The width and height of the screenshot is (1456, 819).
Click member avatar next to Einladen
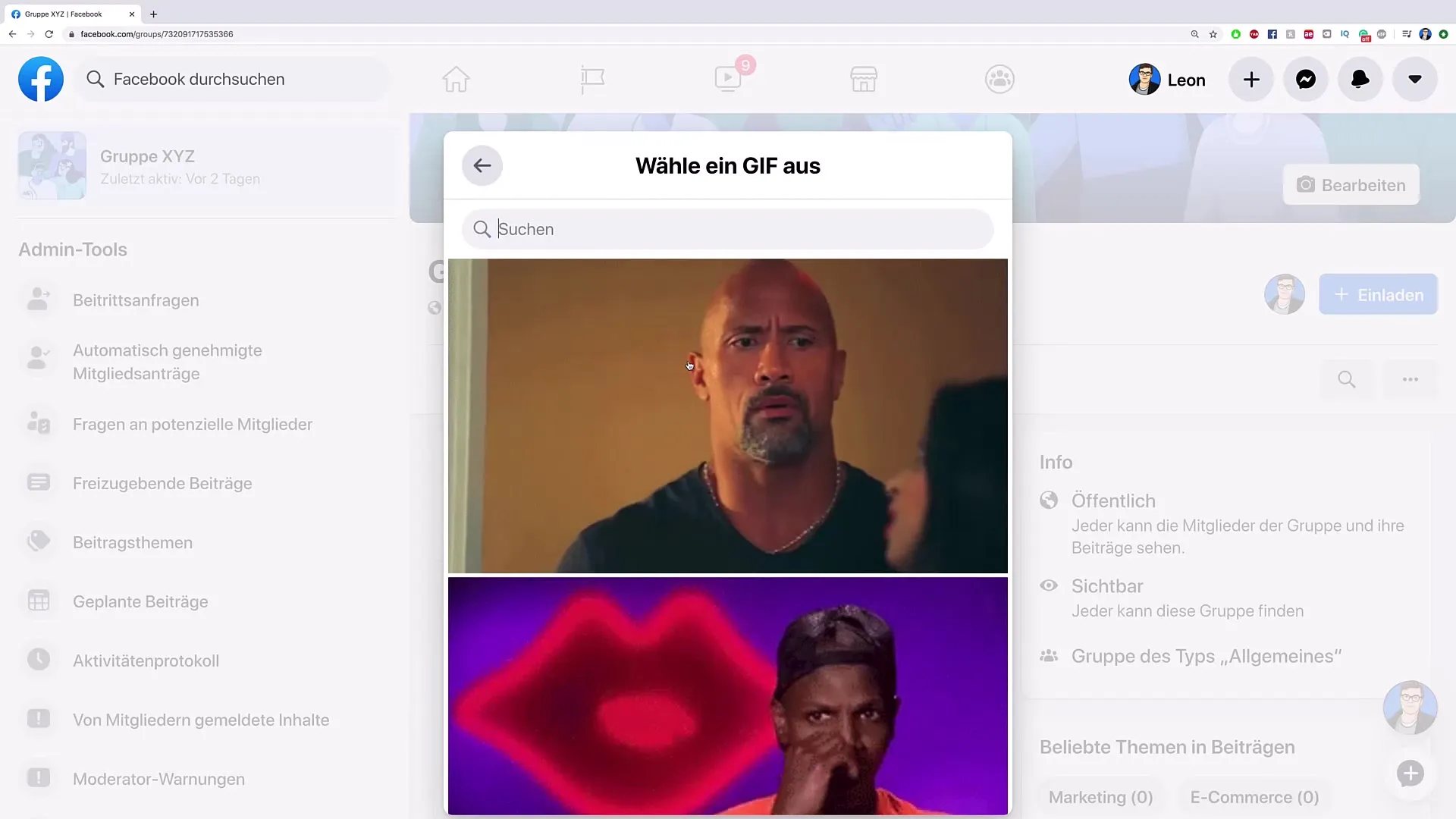coord(1285,294)
